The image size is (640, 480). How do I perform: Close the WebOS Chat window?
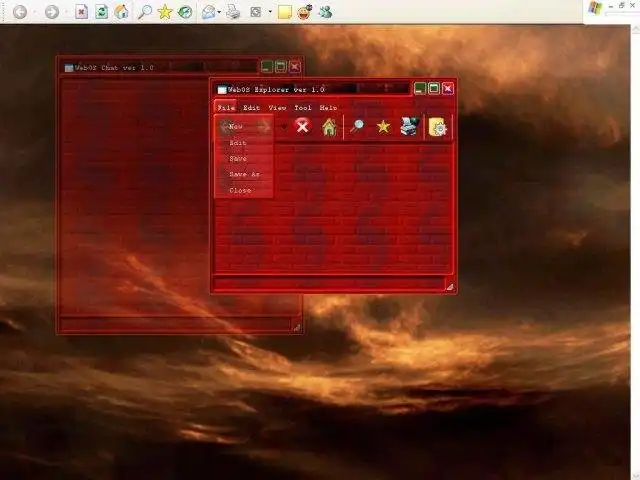click(295, 67)
